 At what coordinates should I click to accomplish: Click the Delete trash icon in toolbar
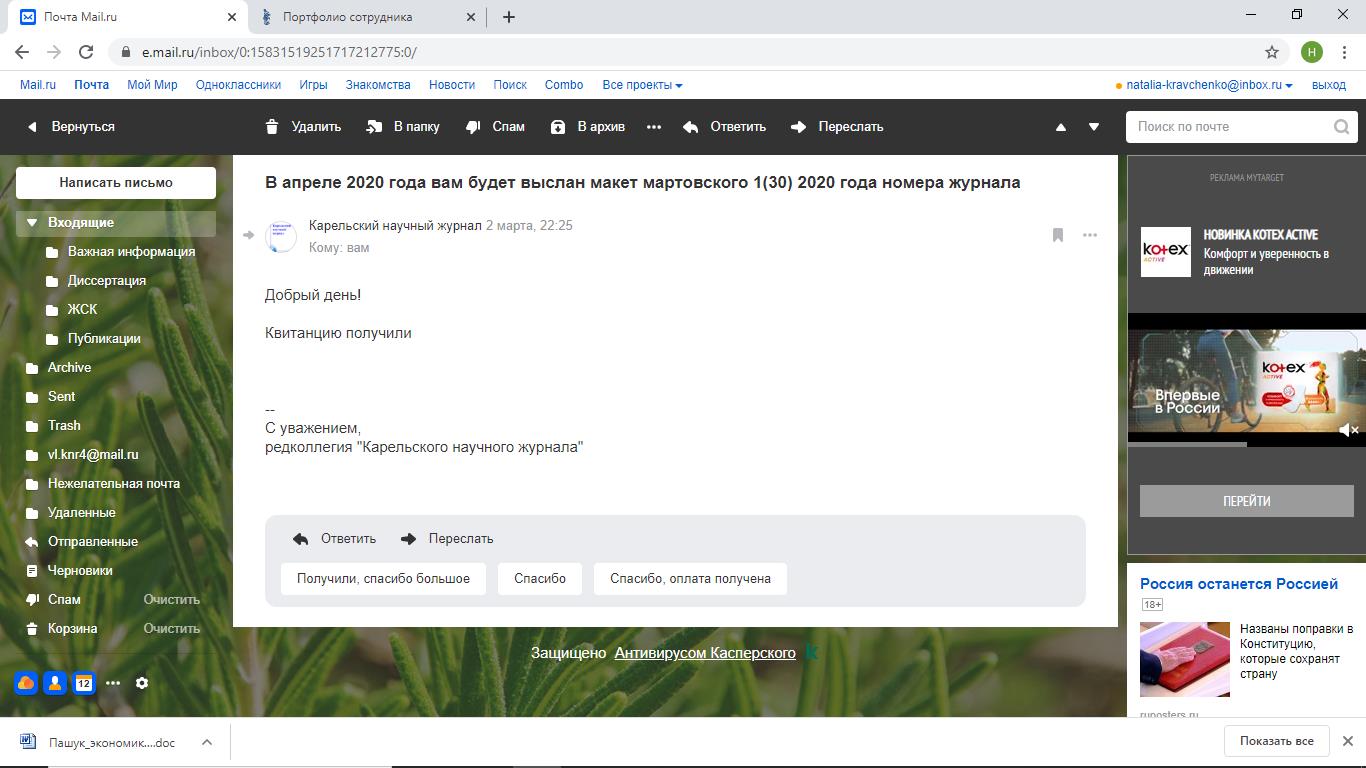pos(272,127)
